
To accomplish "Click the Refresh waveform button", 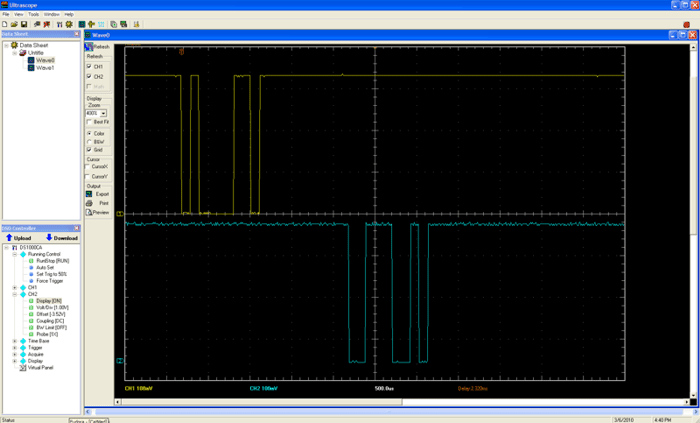I will (x=98, y=47).
